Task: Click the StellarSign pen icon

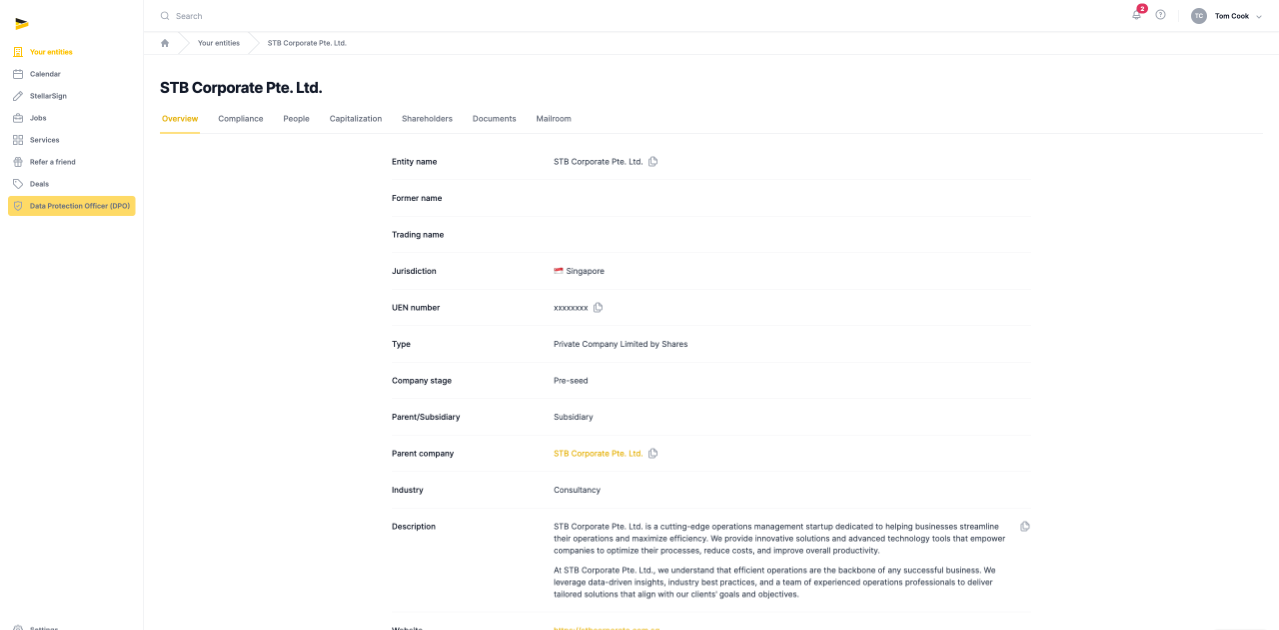Action: click(18, 96)
